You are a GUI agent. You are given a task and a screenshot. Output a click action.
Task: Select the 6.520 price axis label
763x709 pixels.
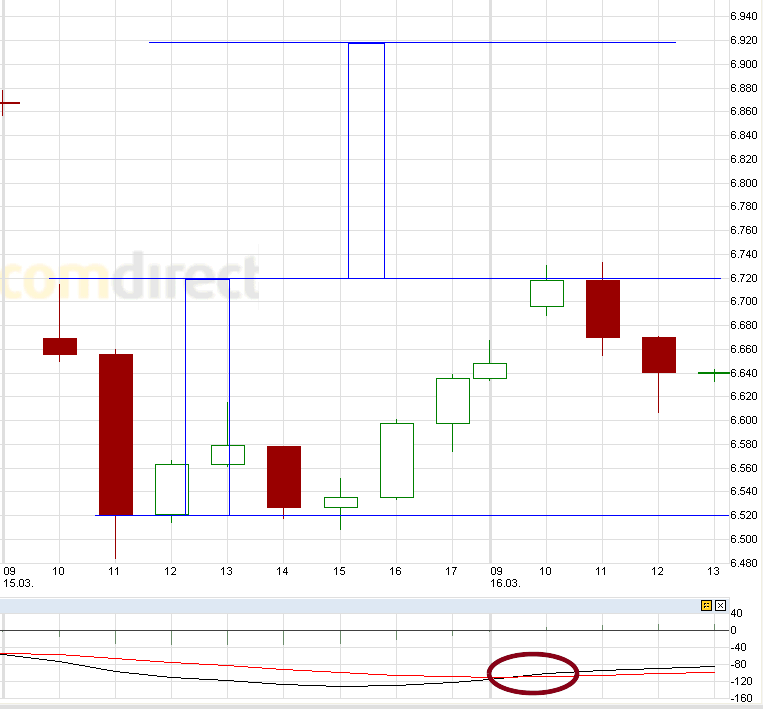(744, 515)
